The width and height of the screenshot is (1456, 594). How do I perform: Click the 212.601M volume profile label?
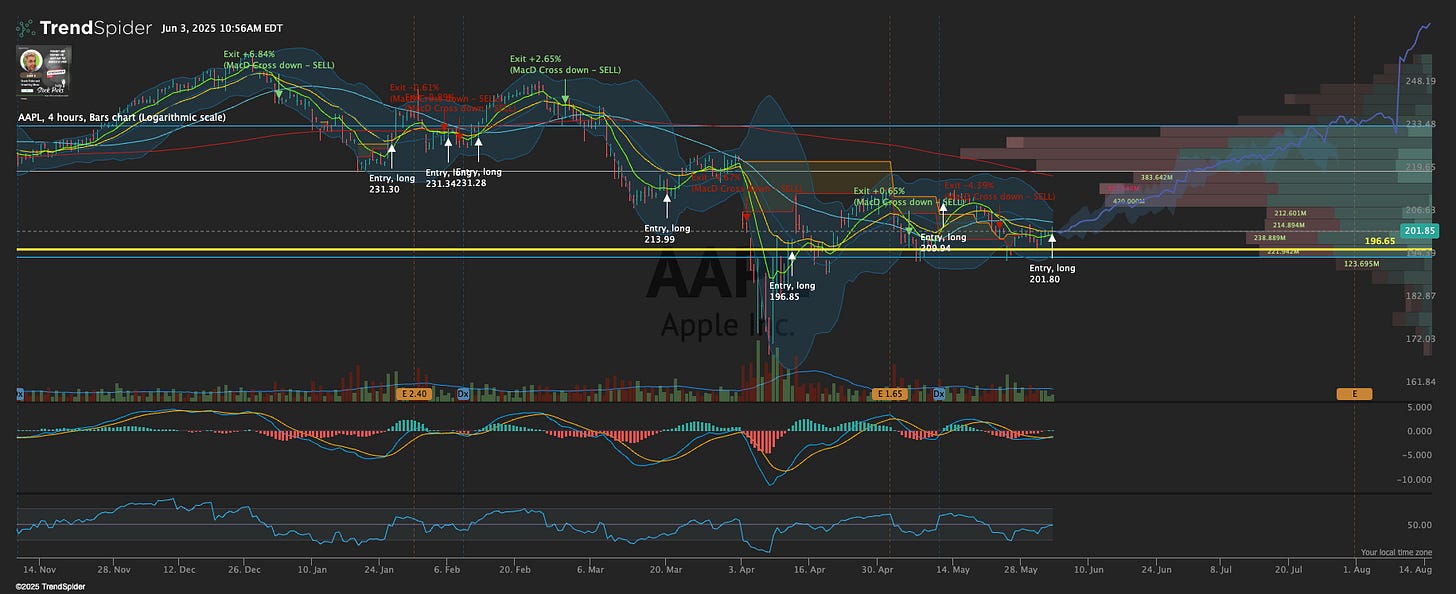(x=1291, y=213)
